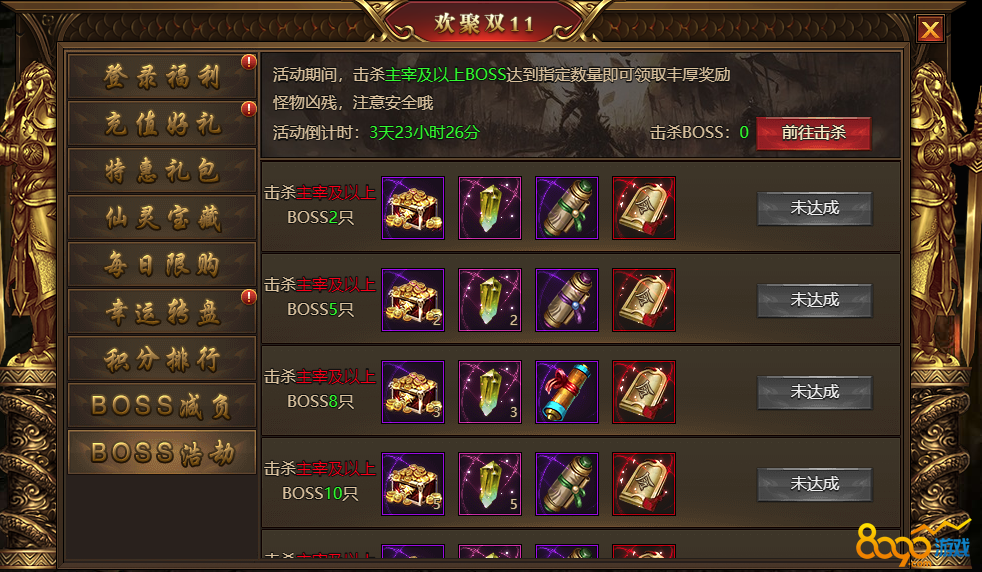
Task: Switch to 充值好礼 tab
Action: pos(162,123)
